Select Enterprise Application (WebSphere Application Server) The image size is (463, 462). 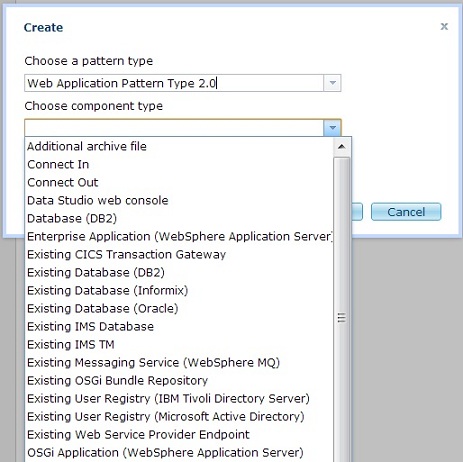point(179,236)
